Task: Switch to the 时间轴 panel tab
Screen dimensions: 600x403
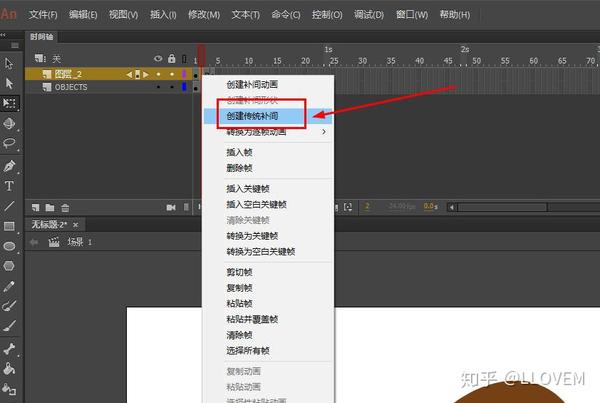Action: tap(41, 37)
